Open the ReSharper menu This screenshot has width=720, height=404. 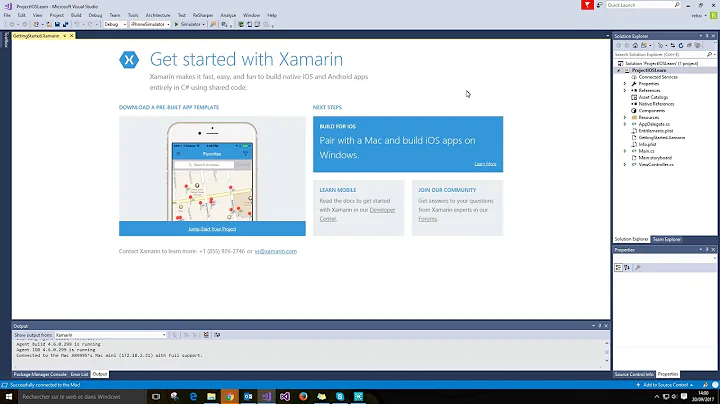click(x=202, y=15)
